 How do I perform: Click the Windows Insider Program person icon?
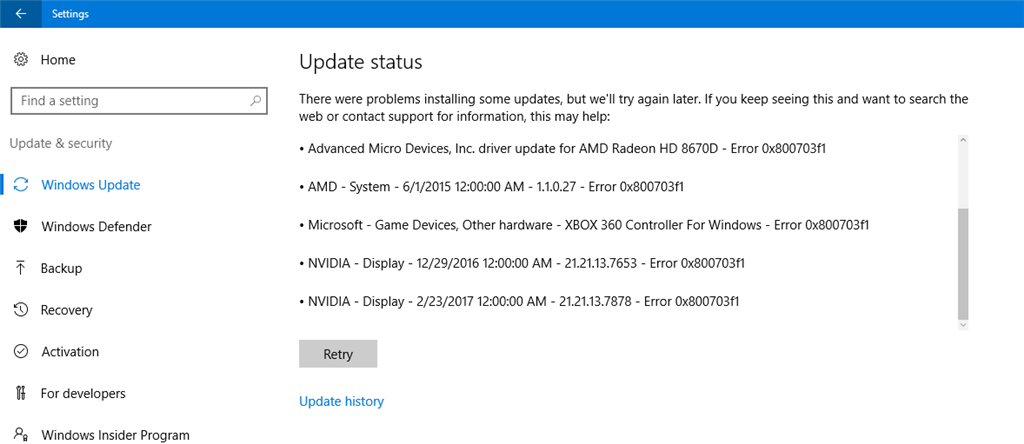20,434
